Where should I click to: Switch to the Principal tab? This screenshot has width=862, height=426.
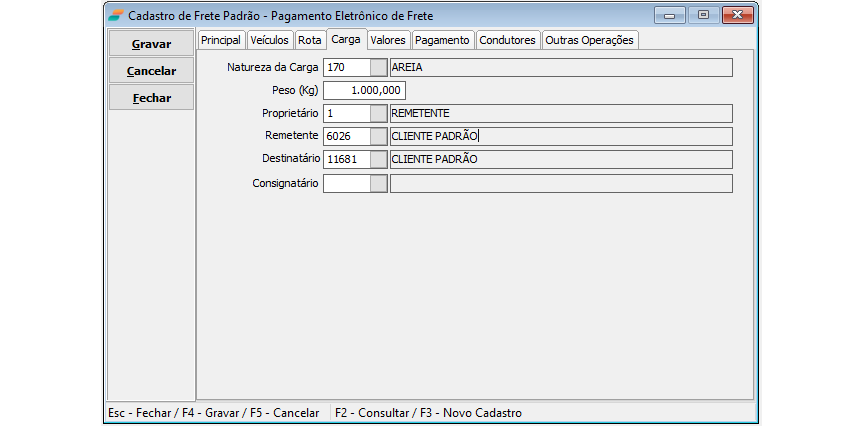click(221, 40)
